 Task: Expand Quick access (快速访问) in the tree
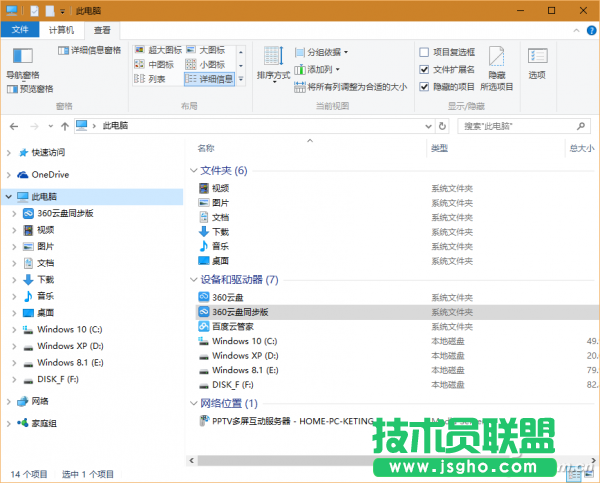9,153
